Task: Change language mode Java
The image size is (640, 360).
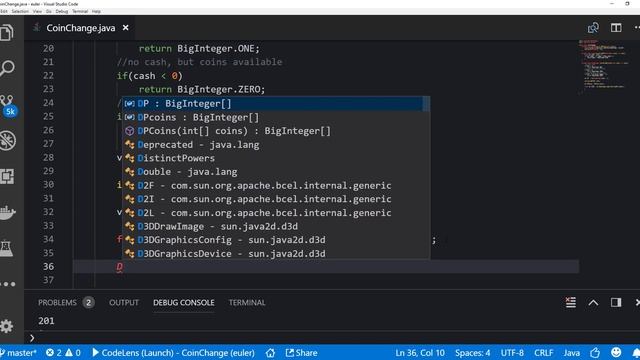Action: click(x=571, y=353)
